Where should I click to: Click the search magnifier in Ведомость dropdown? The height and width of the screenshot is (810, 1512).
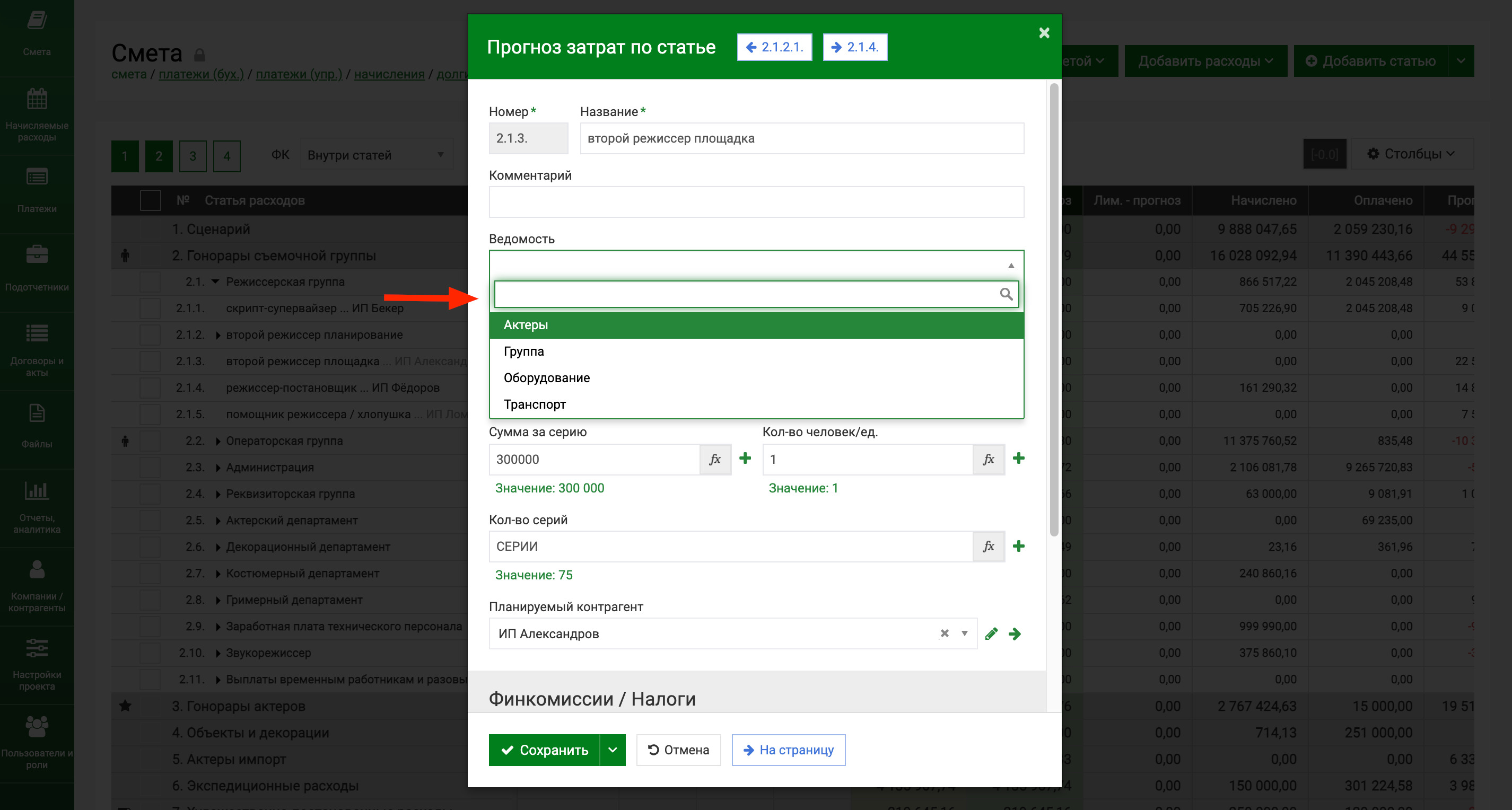click(1006, 294)
